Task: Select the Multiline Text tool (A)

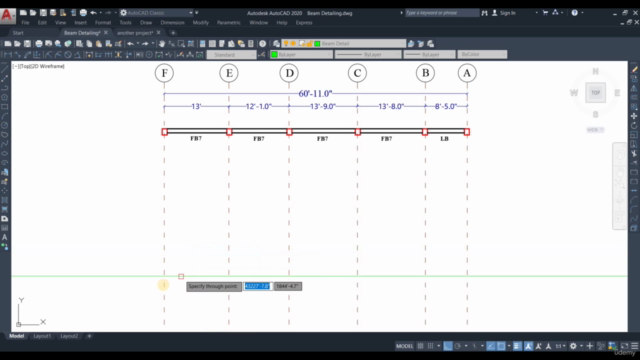Action: tap(4, 237)
